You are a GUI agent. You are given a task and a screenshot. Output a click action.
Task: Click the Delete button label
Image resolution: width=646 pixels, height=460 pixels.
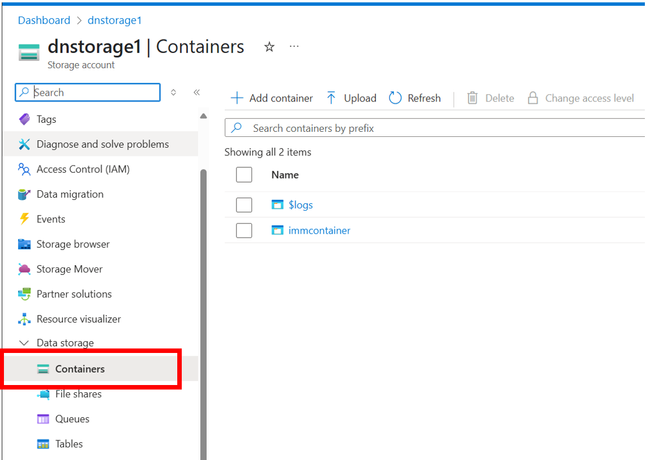tap(500, 98)
